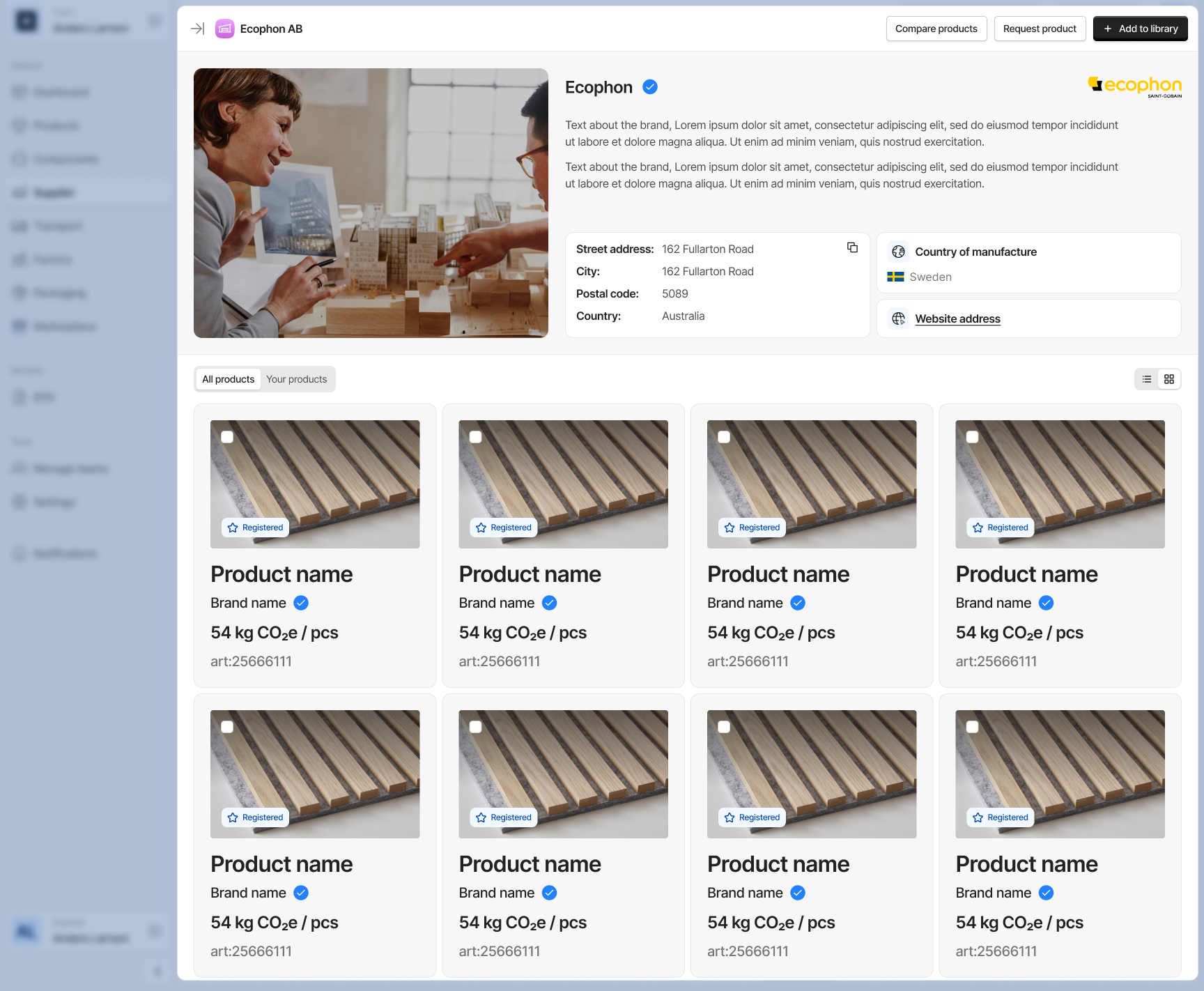The width and height of the screenshot is (1204, 991).
Task: Tick the checkbox on the bottom row's fourth product card
Action: pyautogui.click(x=973, y=727)
